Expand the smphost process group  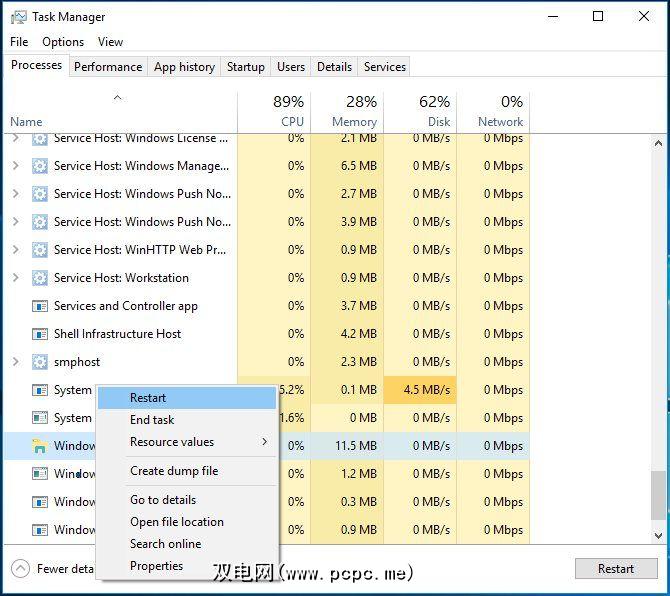click(x=16, y=362)
